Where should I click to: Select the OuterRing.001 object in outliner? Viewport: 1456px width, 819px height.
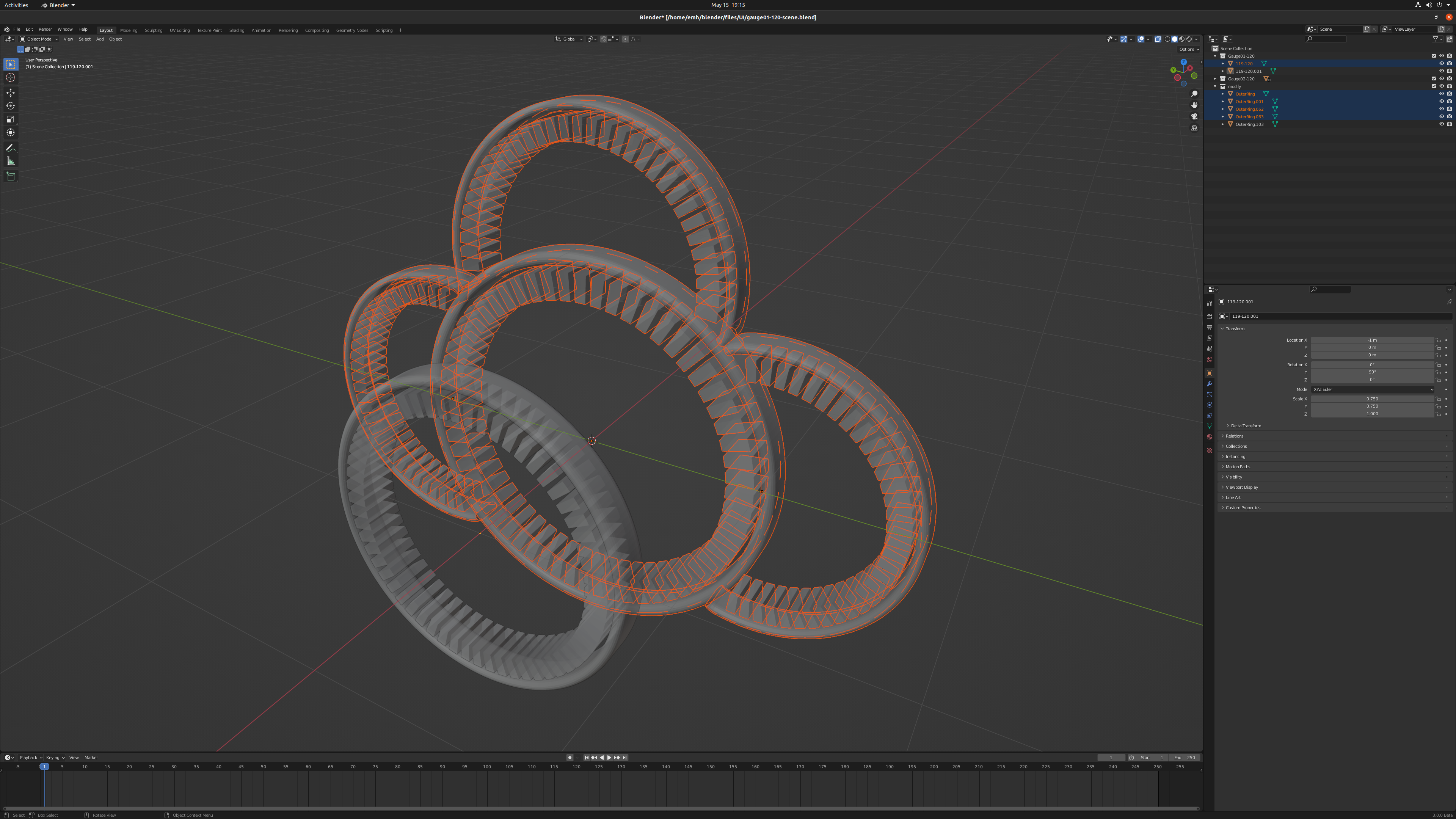coord(1249,102)
